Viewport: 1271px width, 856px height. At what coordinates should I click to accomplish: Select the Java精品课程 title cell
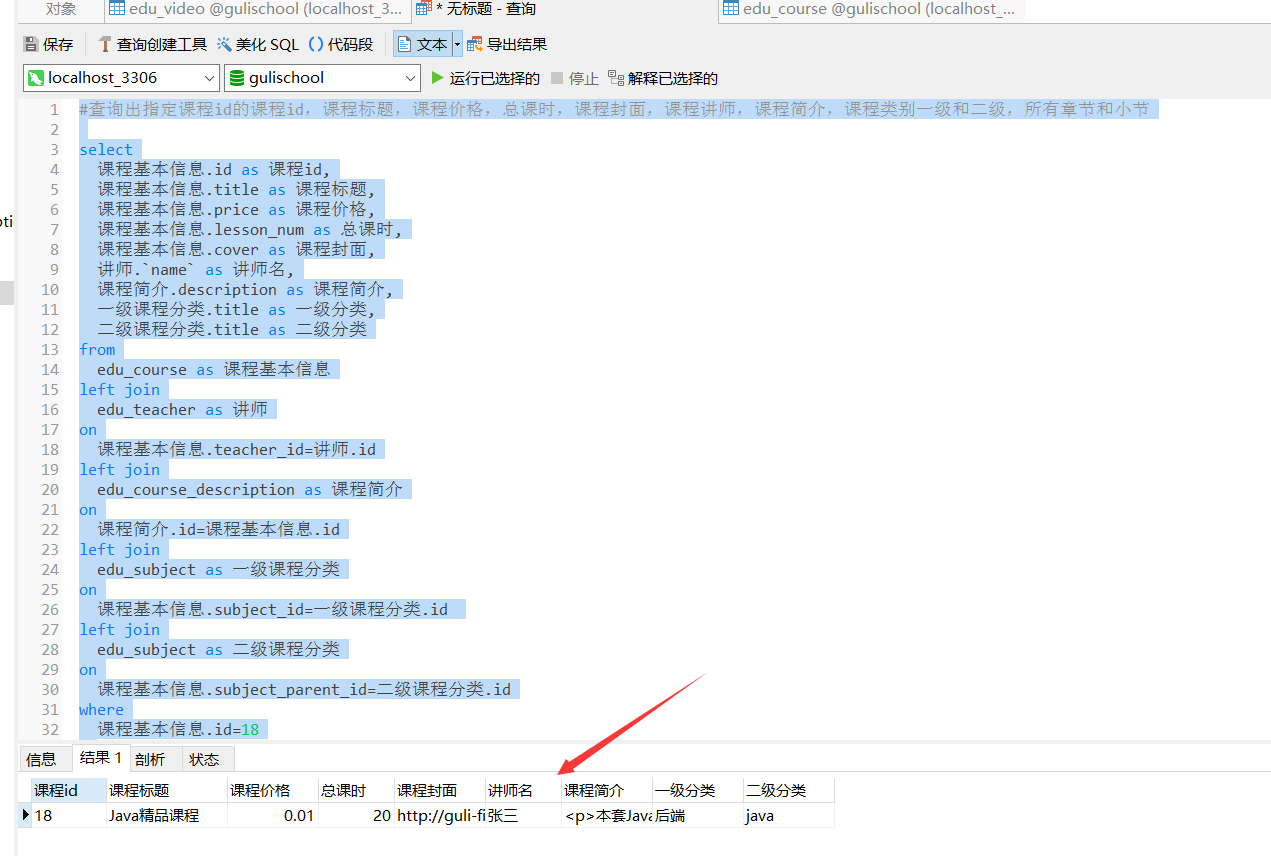click(167, 815)
